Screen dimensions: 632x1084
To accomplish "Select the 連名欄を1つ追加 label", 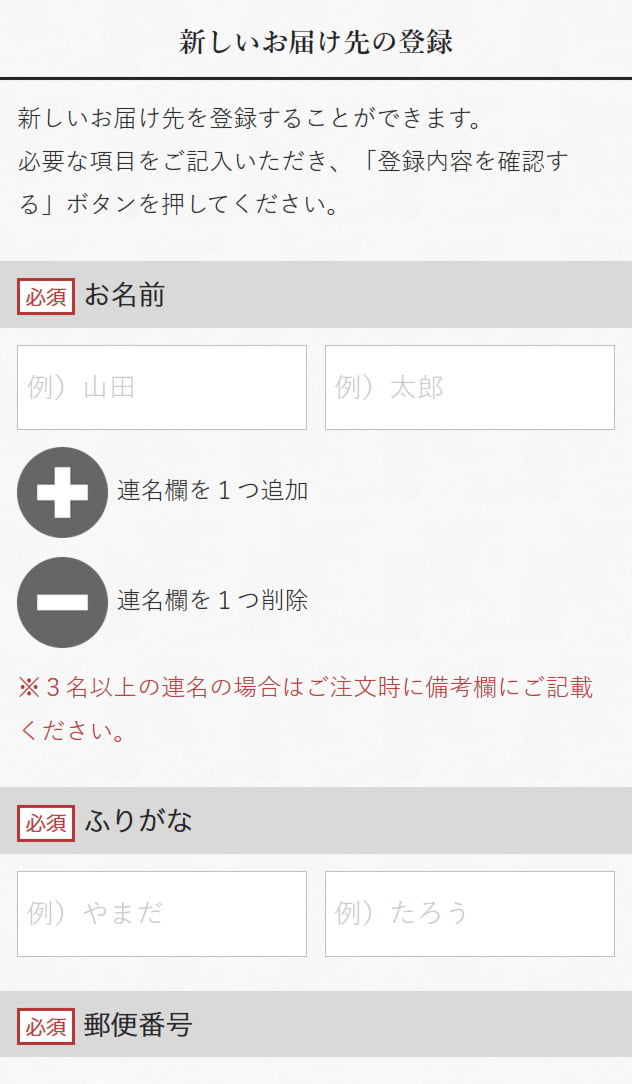I will click(212, 491).
